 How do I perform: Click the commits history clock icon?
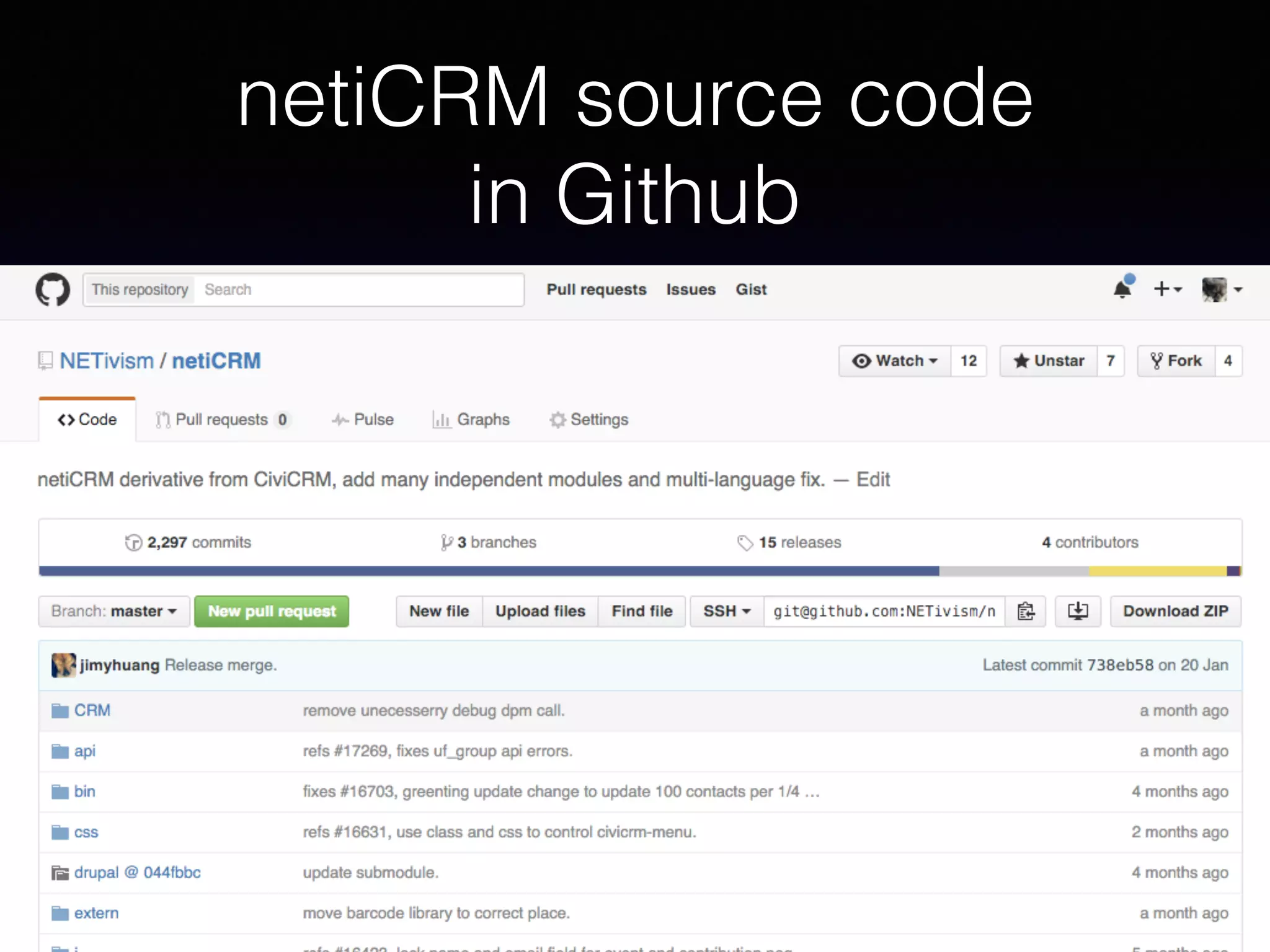[x=133, y=543]
